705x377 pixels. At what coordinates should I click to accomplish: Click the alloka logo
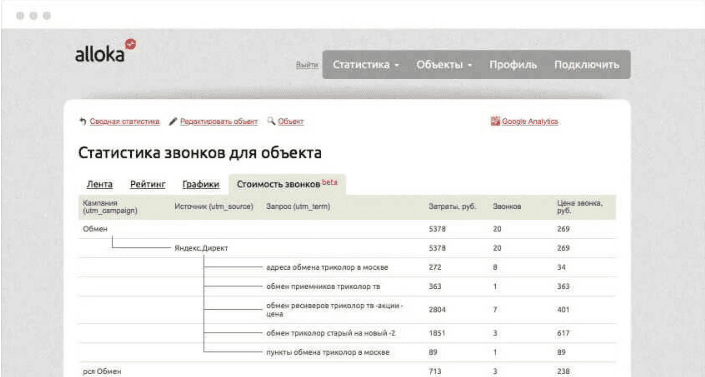click(105, 51)
